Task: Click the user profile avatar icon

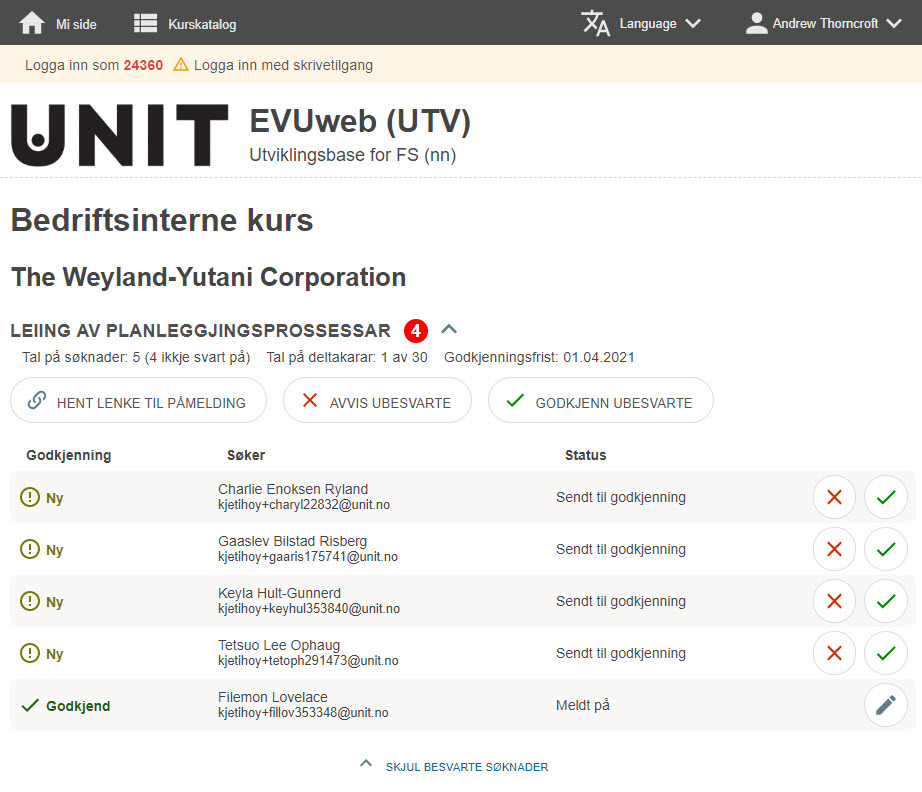Action: coord(757,24)
